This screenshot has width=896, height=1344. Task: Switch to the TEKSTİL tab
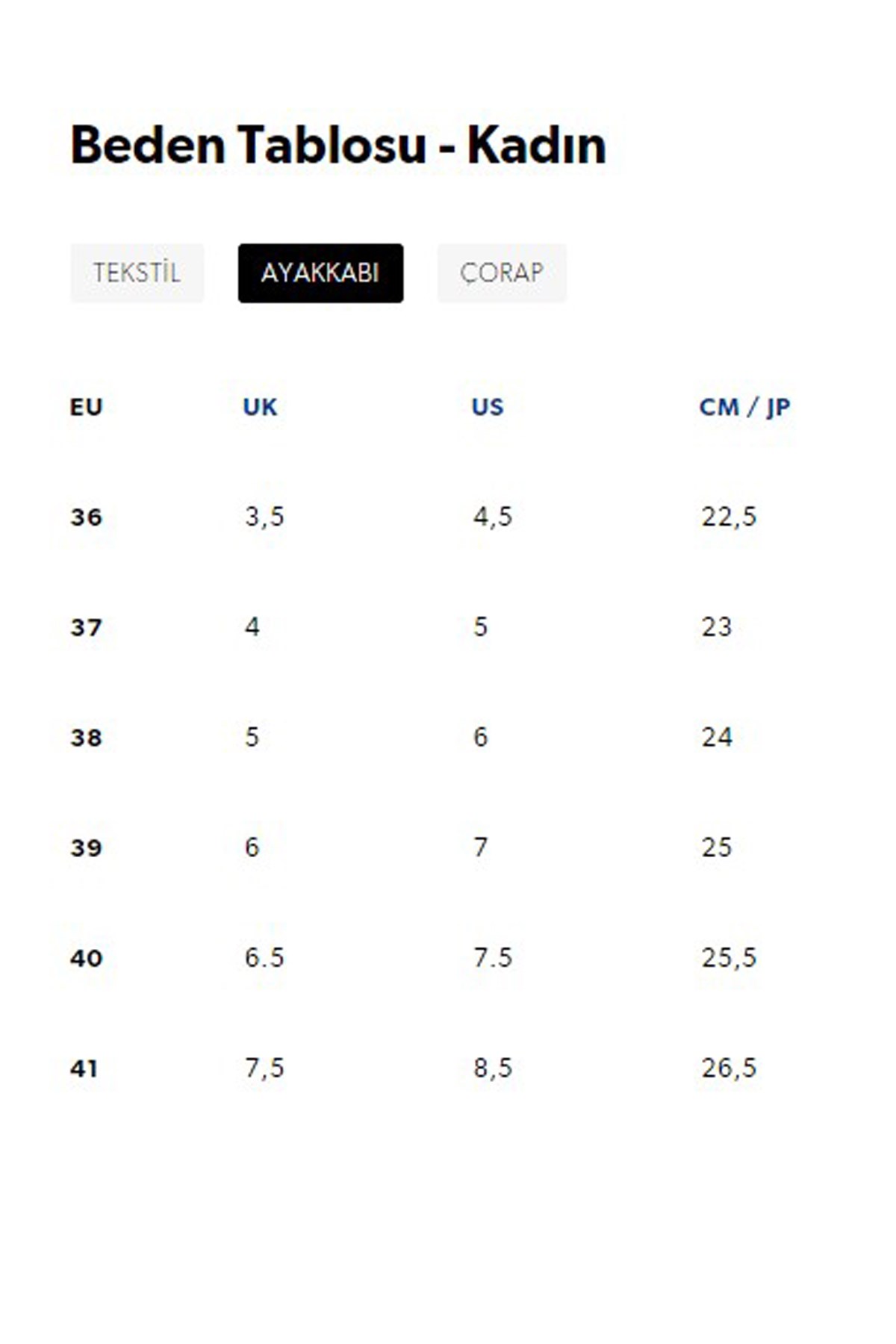[x=137, y=273]
